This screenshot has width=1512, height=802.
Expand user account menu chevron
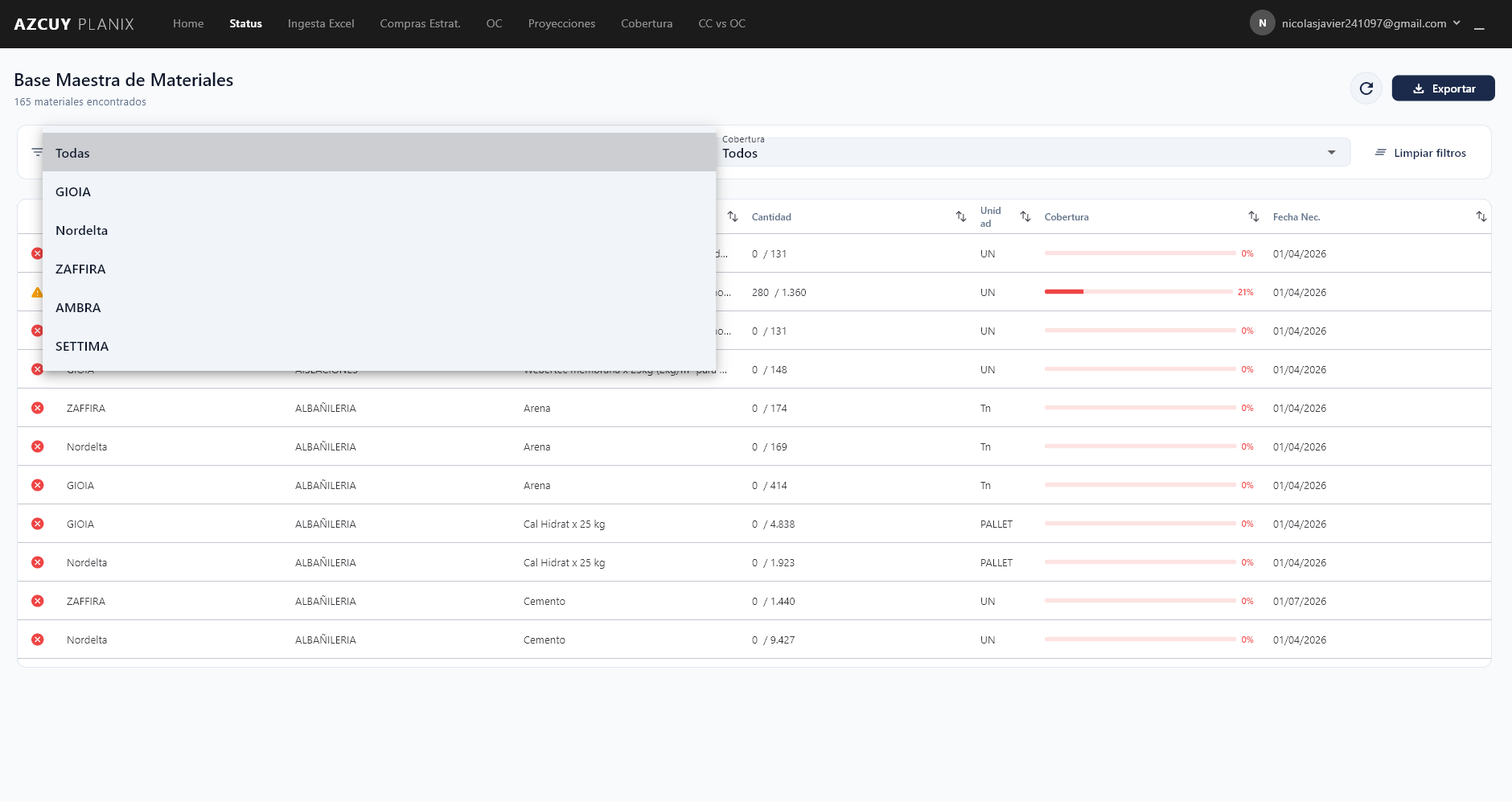[x=1457, y=23]
